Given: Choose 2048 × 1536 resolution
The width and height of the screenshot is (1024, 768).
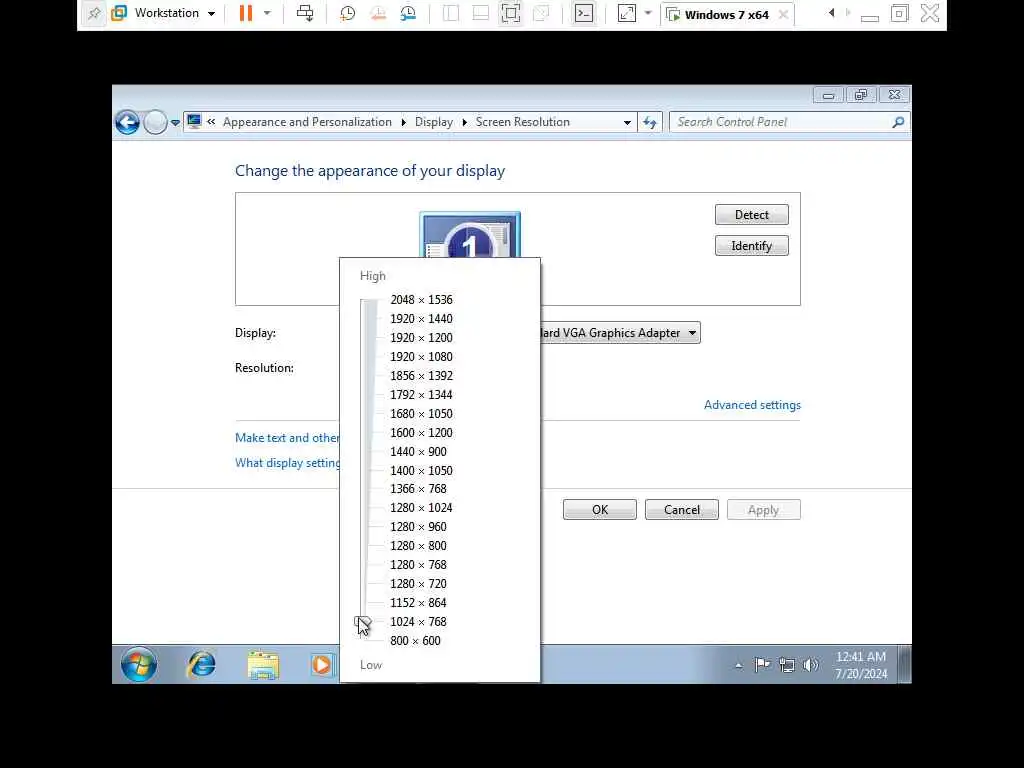Looking at the screenshot, I should coord(421,300).
